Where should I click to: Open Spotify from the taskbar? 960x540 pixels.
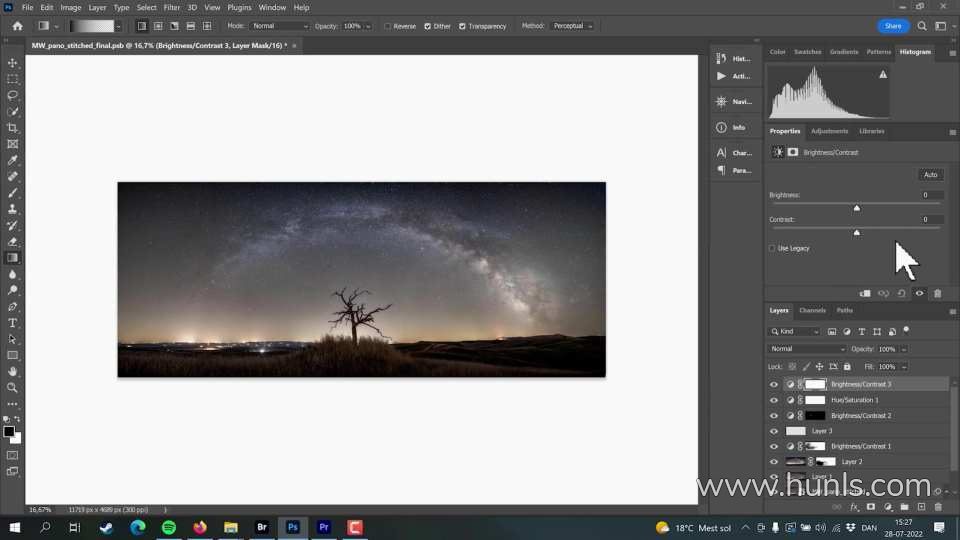[169, 527]
